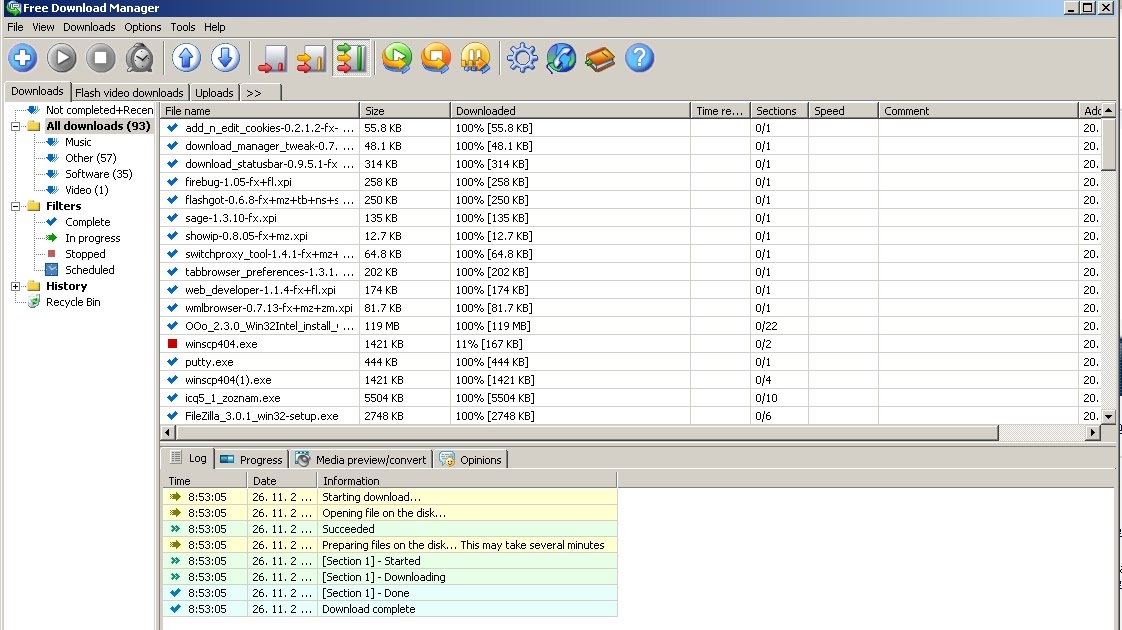Image resolution: width=1122 pixels, height=630 pixels.
Task: Click the blue question mark help icon
Action: click(639, 58)
